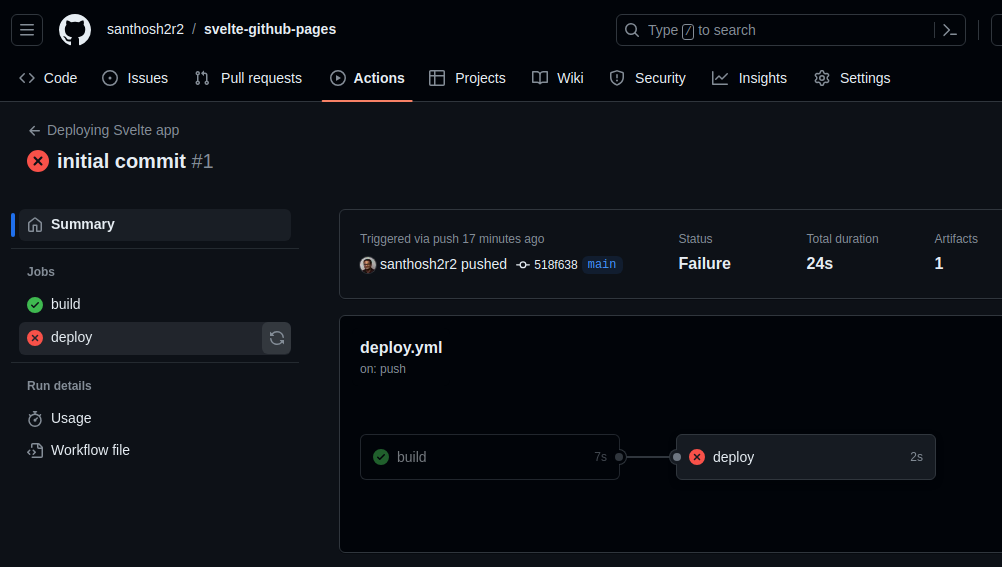
Task: Click the search magnifier icon
Action: coord(631,30)
